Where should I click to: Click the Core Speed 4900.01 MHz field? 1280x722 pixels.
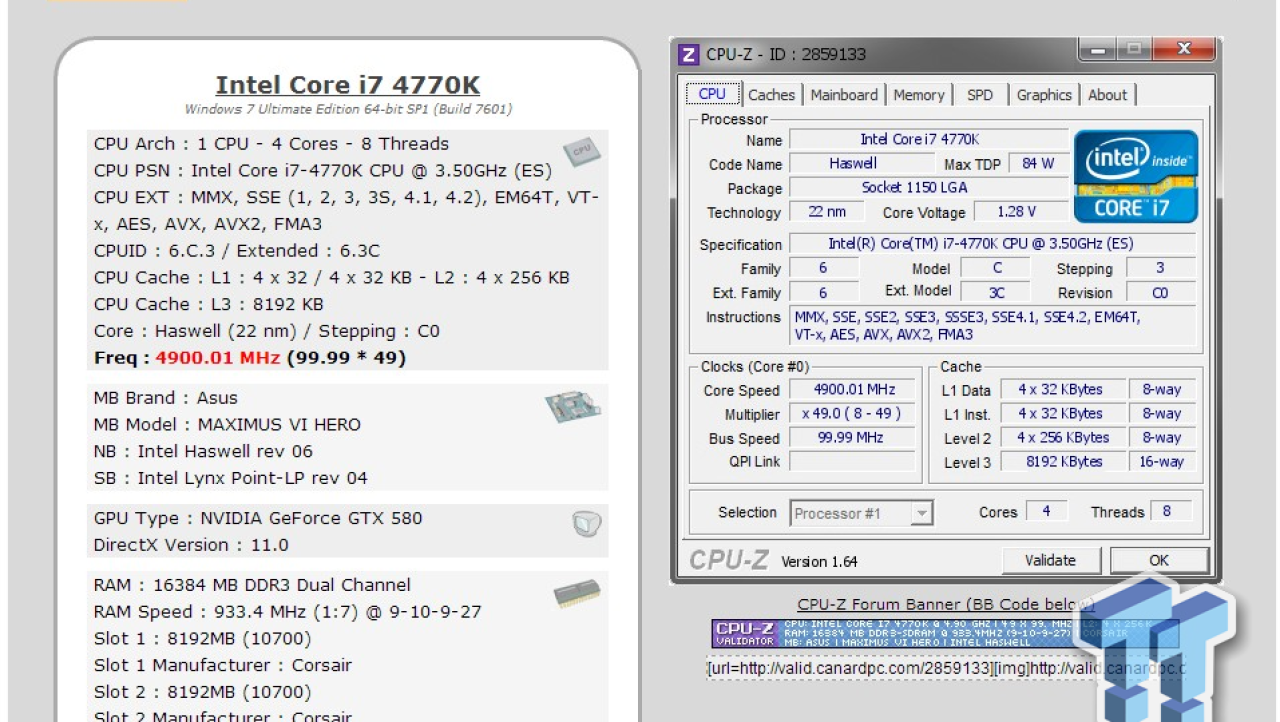tap(852, 390)
